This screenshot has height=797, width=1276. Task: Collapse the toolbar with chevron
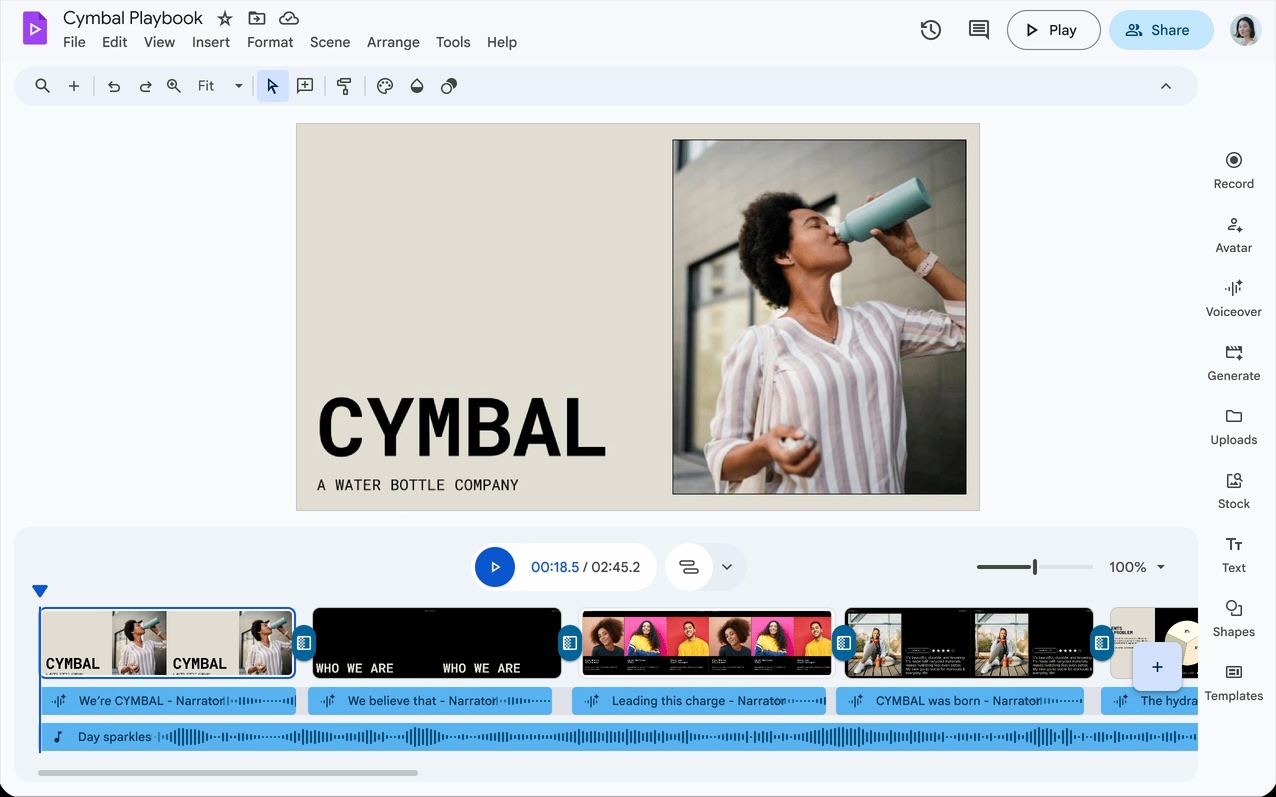[1165, 86]
